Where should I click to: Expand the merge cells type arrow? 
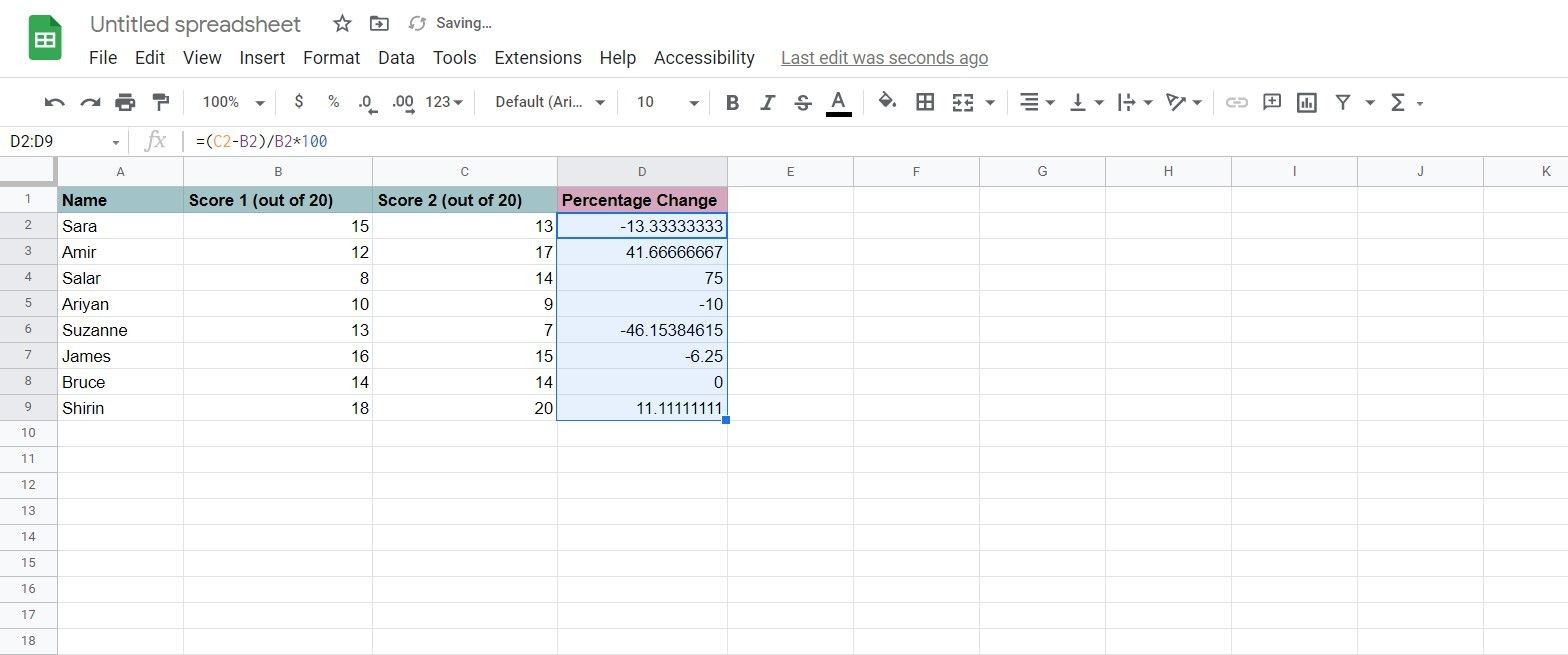click(990, 103)
